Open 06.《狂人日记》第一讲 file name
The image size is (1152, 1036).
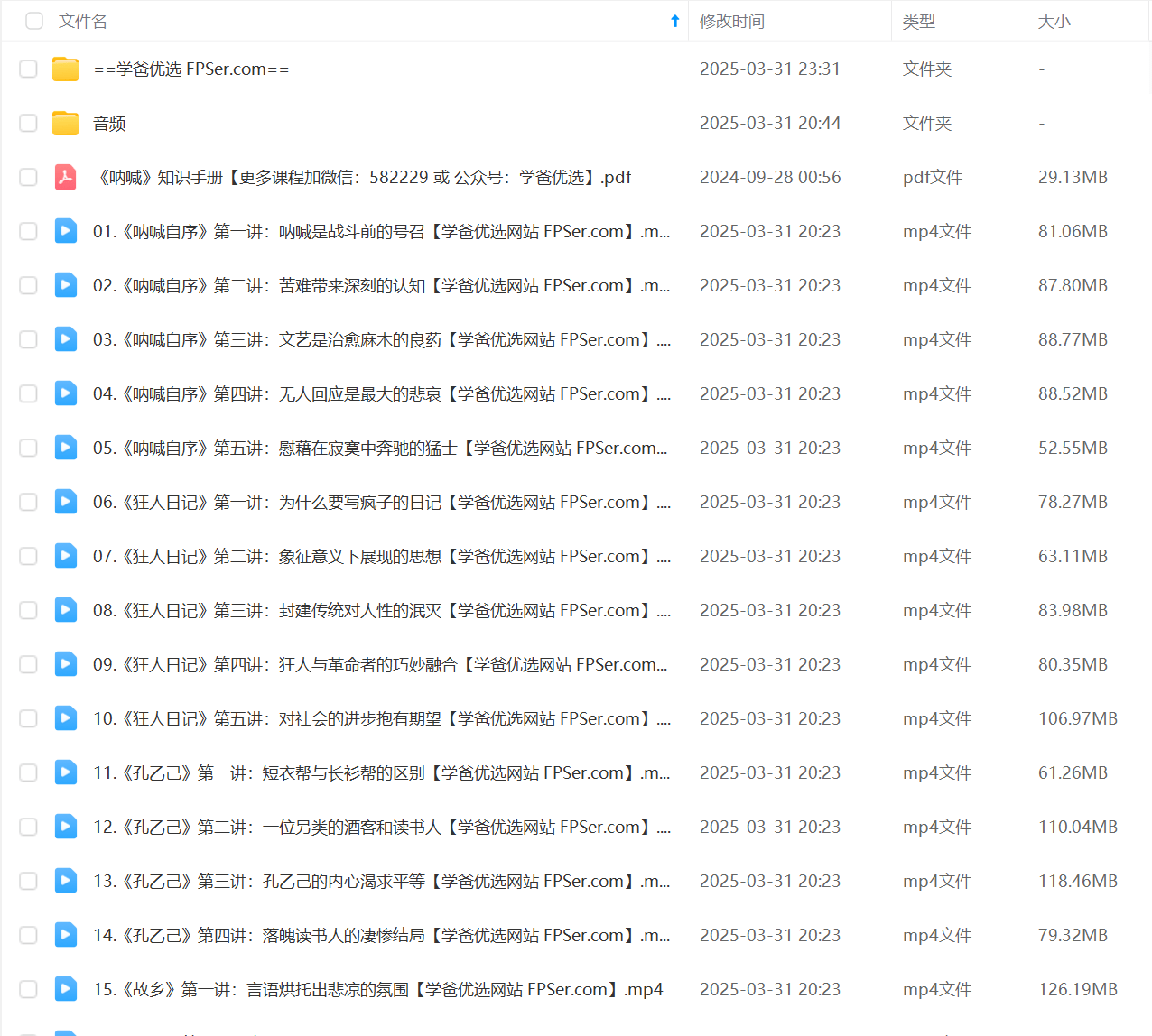click(x=382, y=502)
